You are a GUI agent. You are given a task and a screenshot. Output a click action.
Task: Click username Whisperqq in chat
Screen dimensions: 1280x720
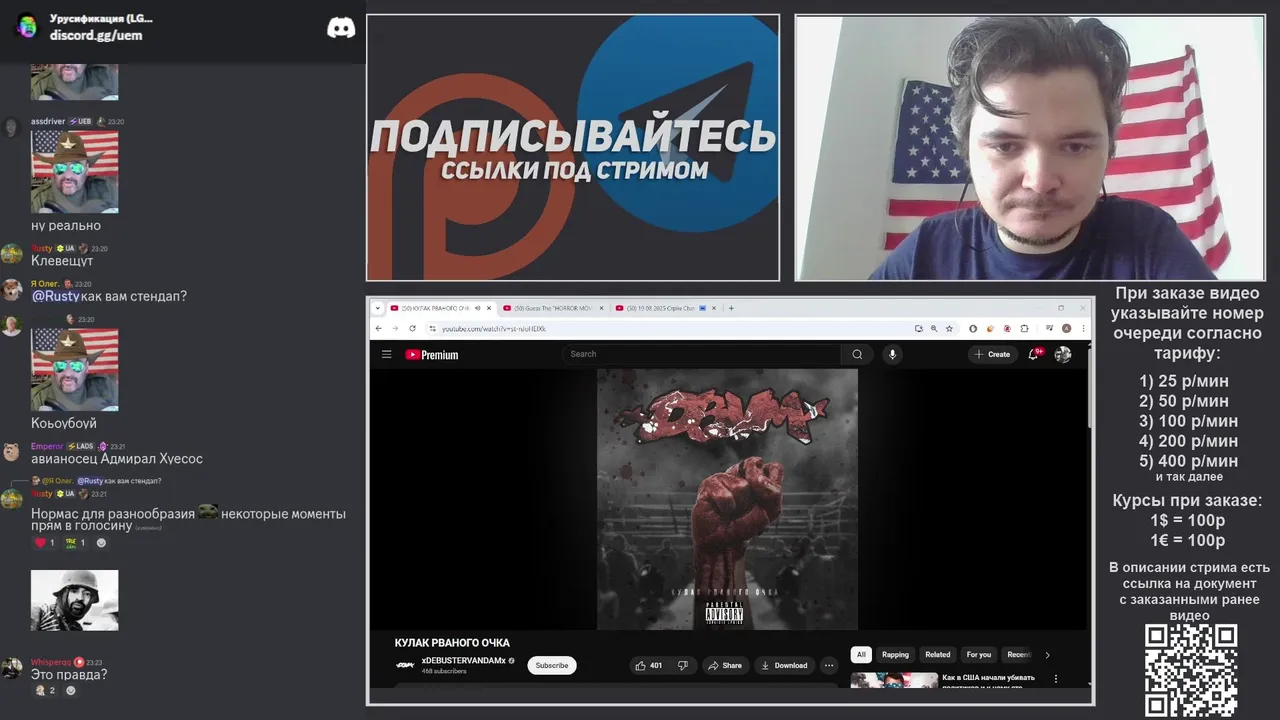pyautogui.click(x=51, y=662)
